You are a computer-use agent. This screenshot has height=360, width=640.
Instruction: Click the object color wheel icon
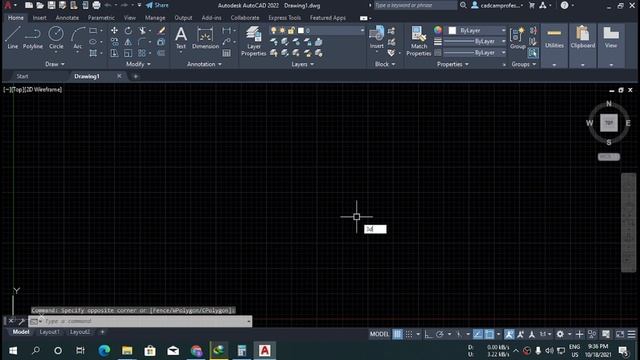pos(438,30)
